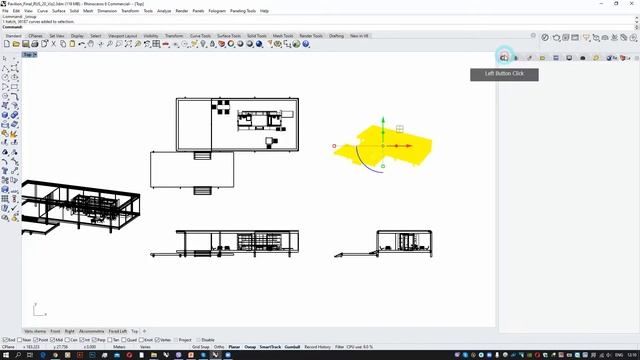Switch to the Curve Tools toolbar tab
The image size is (640, 360).
coord(200,36)
